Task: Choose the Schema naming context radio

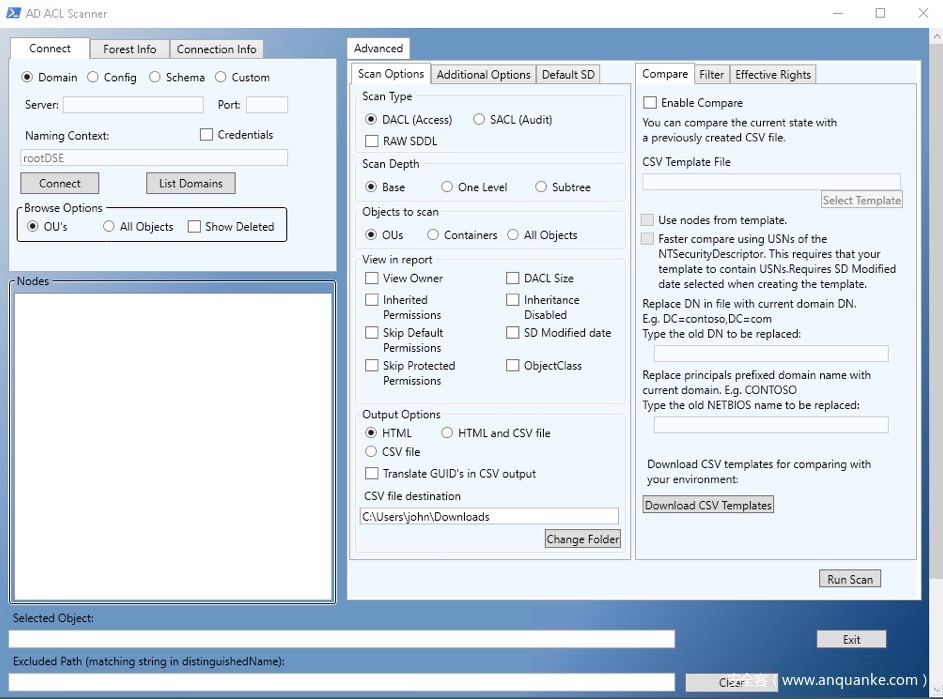Action: [x=155, y=77]
